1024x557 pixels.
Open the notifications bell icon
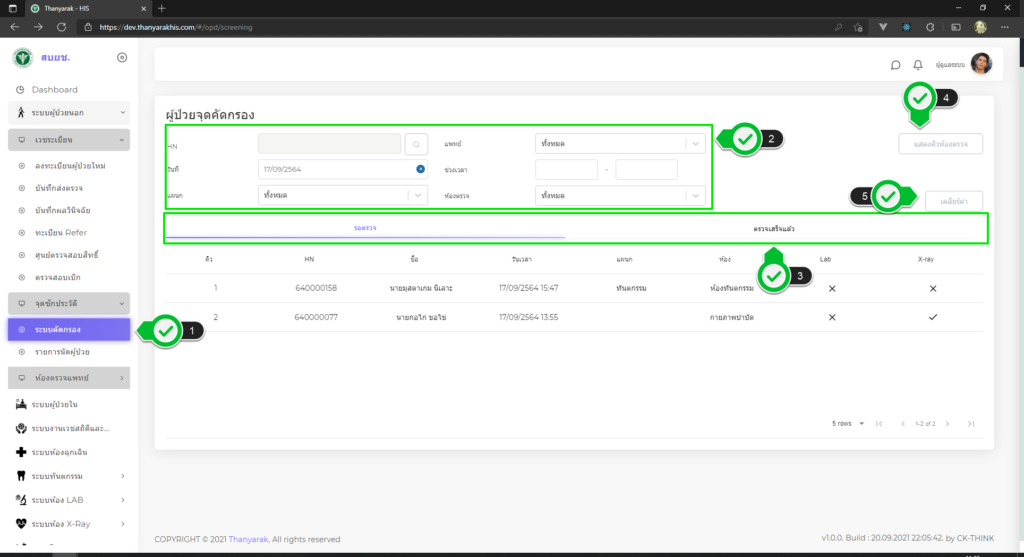pyautogui.click(x=918, y=65)
